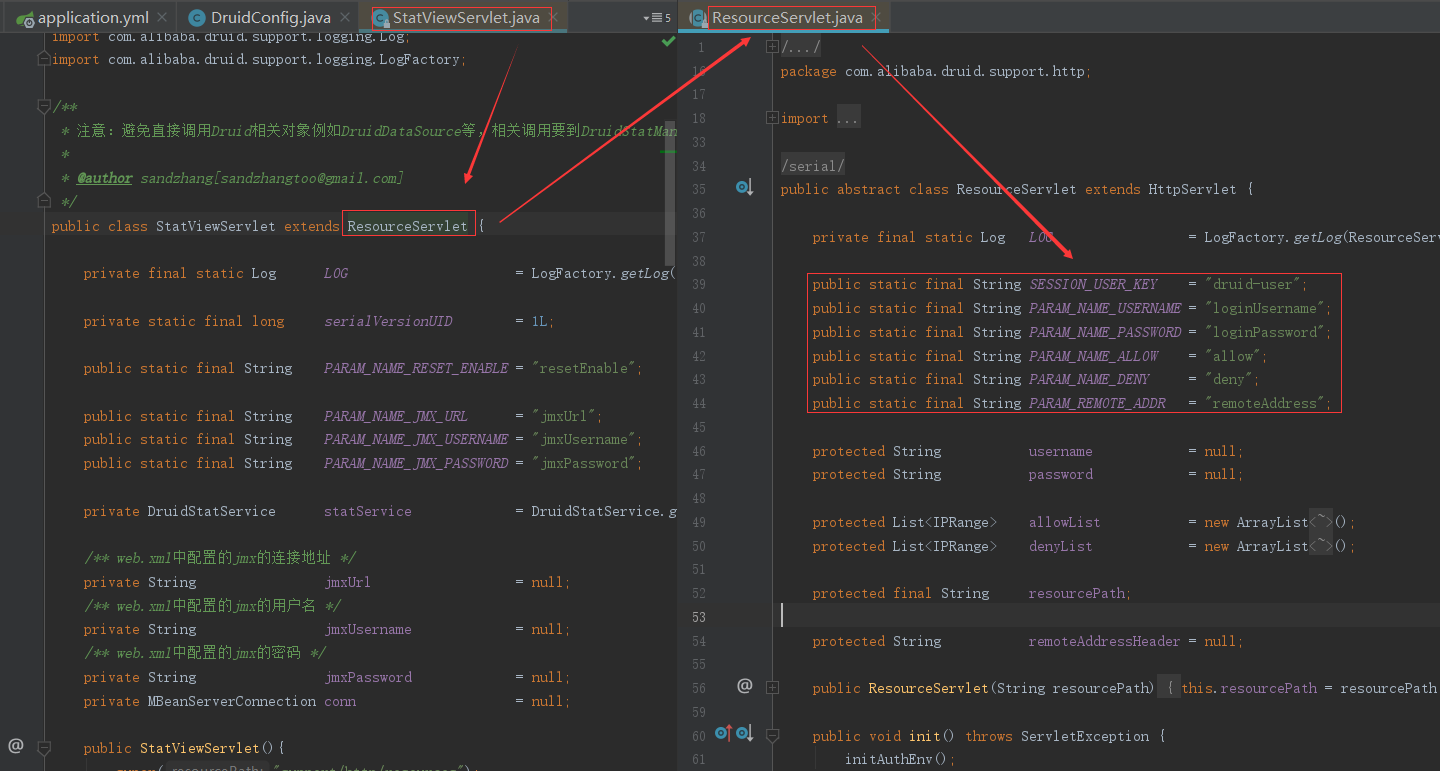Click the allowList field name

(x=1064, y=522)
